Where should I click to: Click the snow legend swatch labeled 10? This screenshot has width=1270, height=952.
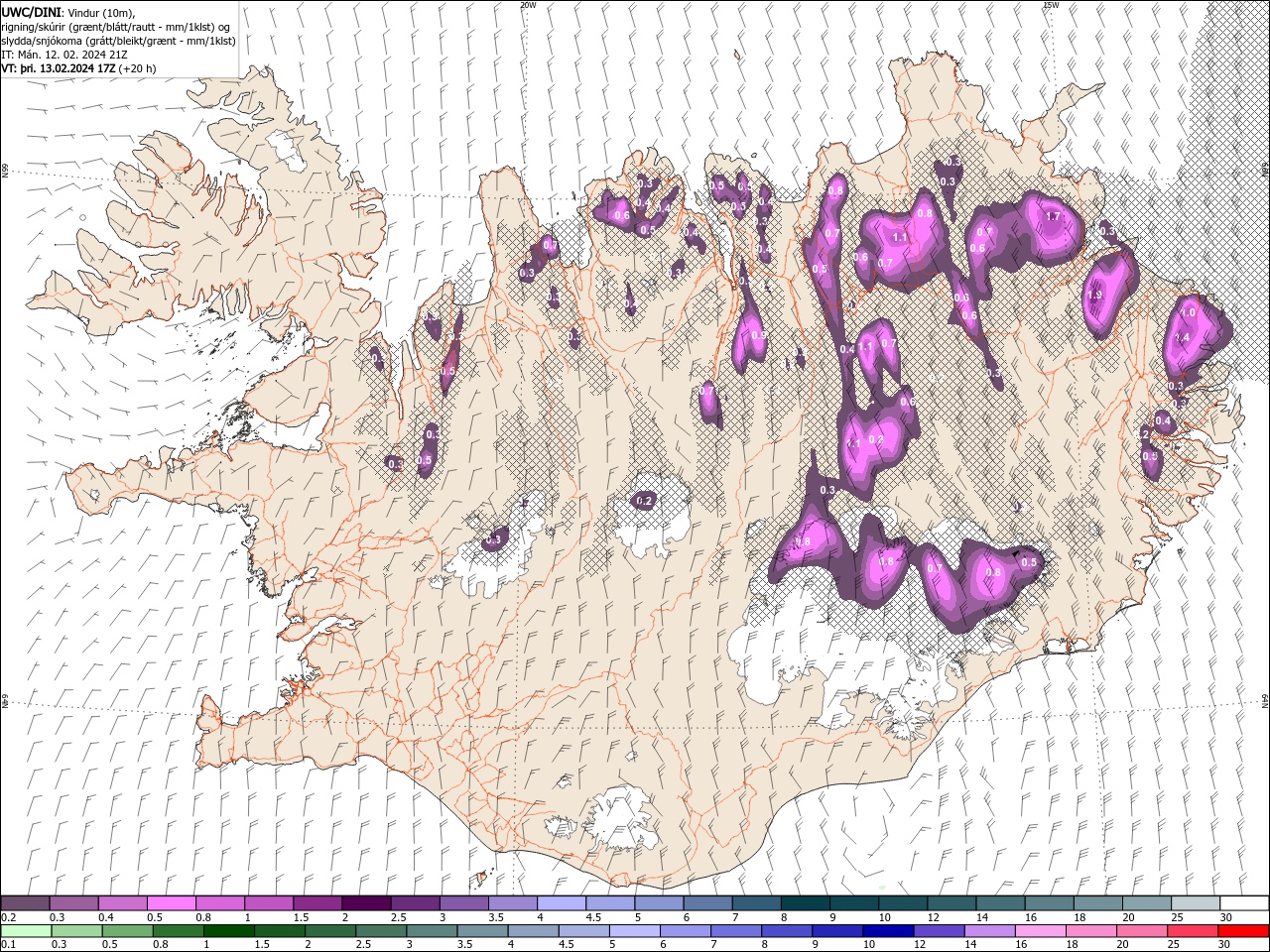click(x=904, y=902)
